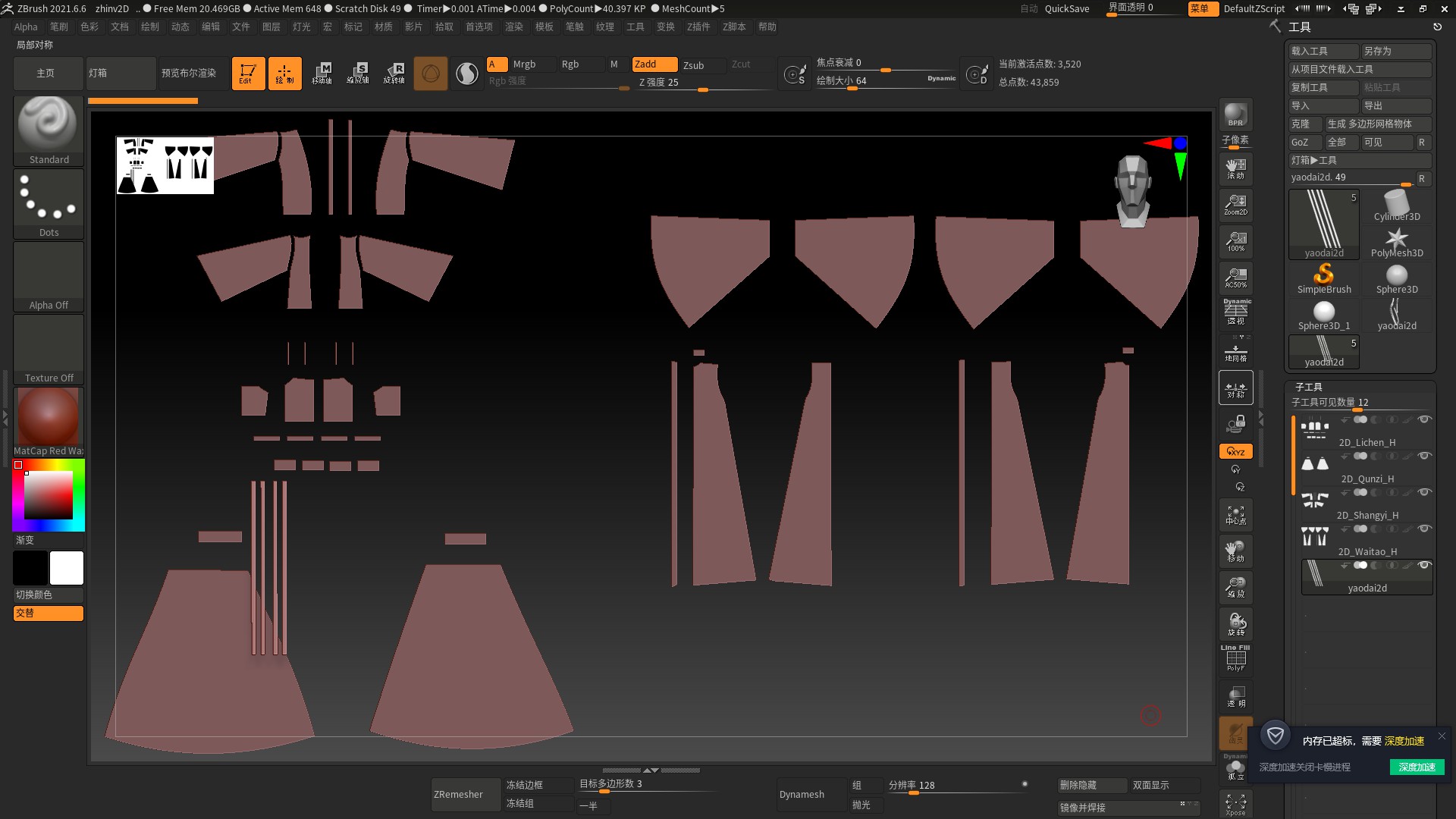Expand the 子工具 subtool section header
1456x819 pixels.
tap(1309, 387)
